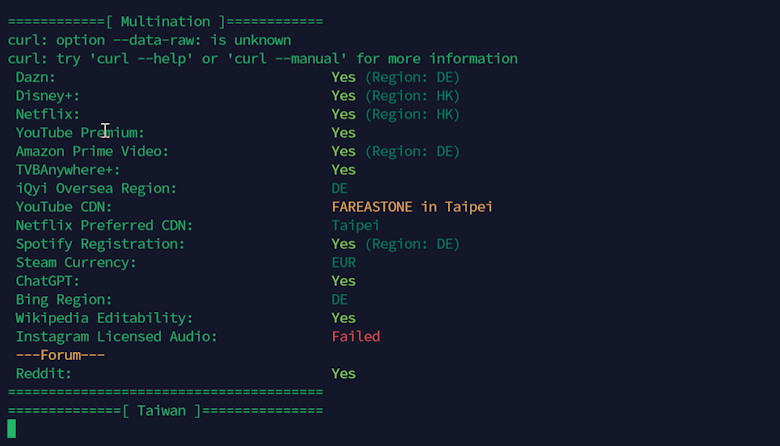Click the Steam Currency EUR value
The image size is (780, 446).
[344, 263]
